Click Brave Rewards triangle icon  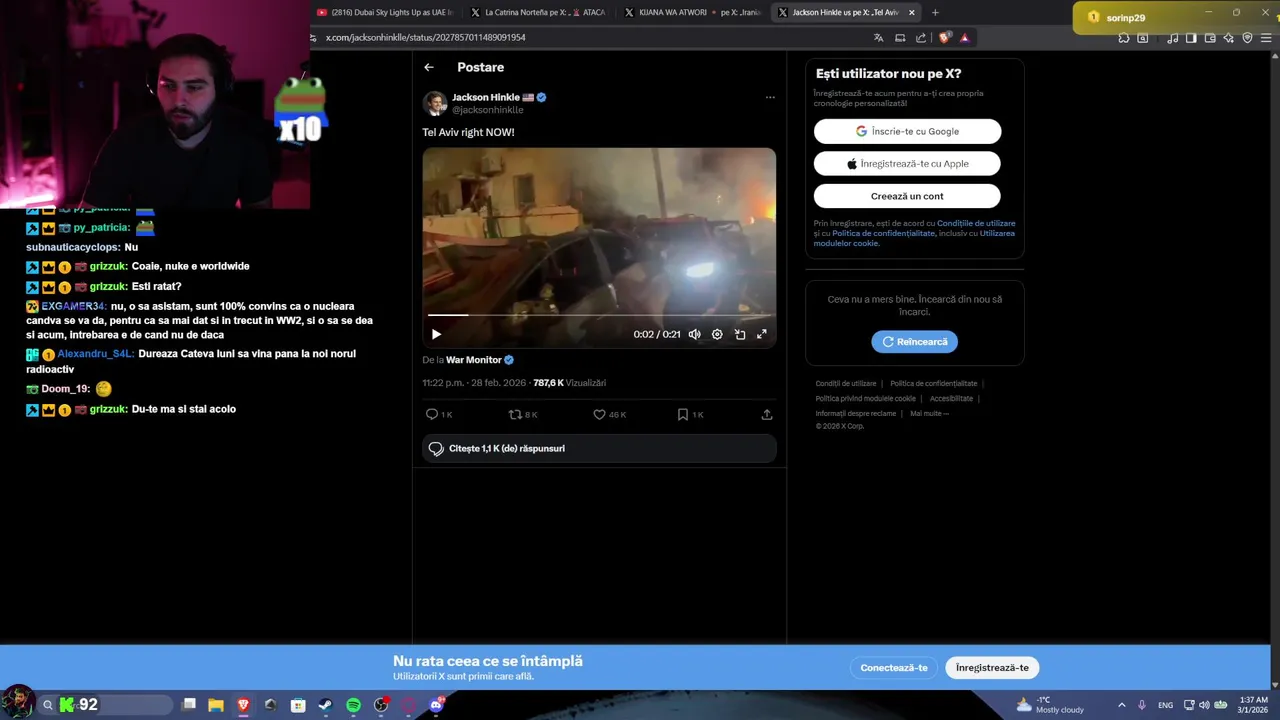pos(965,38)
